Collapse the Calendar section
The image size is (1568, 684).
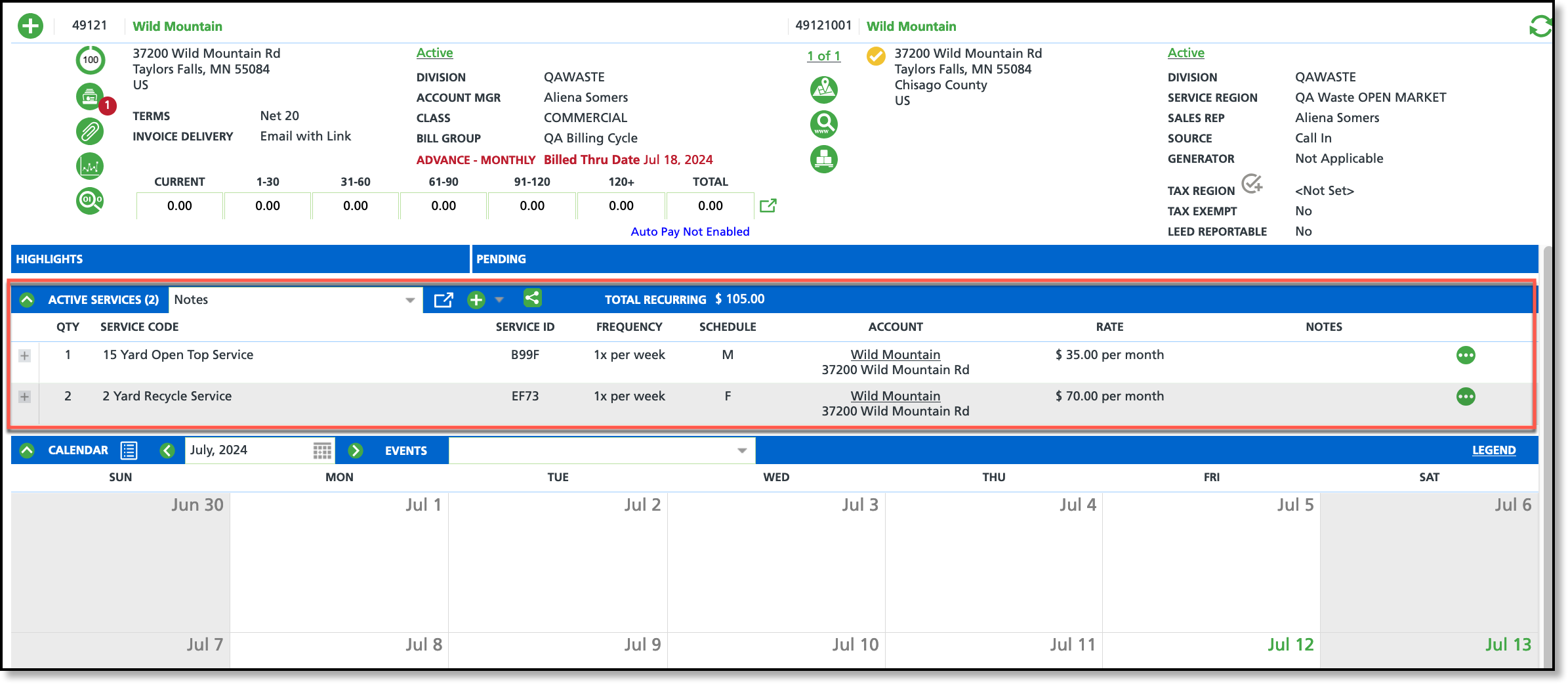[x=27, y=450]
